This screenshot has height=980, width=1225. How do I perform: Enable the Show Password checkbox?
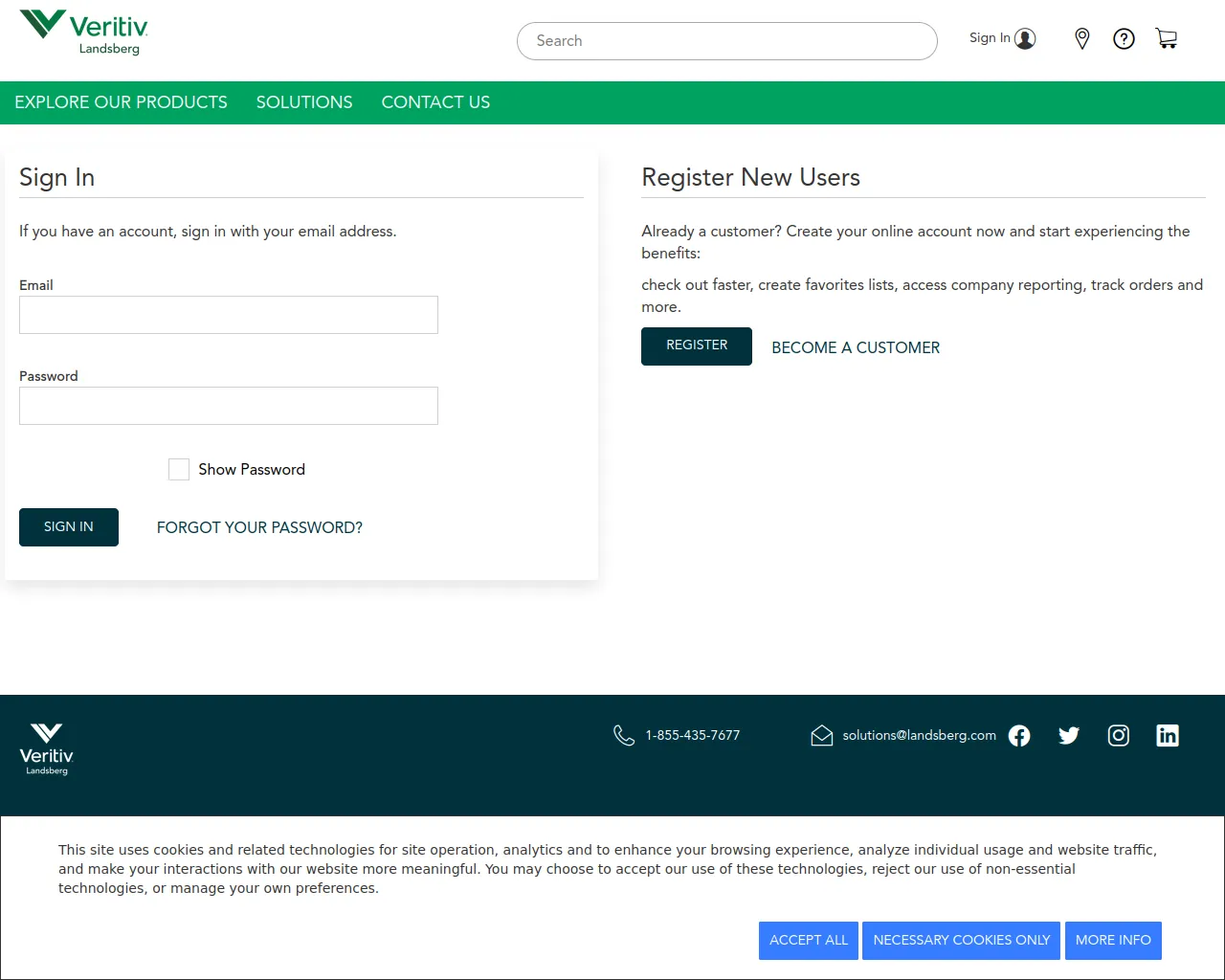tap(179, 469)
